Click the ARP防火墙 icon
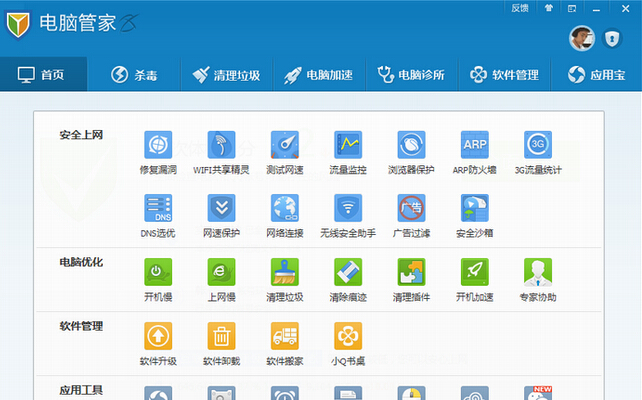The image size is (642, 400). click(474, 145)
